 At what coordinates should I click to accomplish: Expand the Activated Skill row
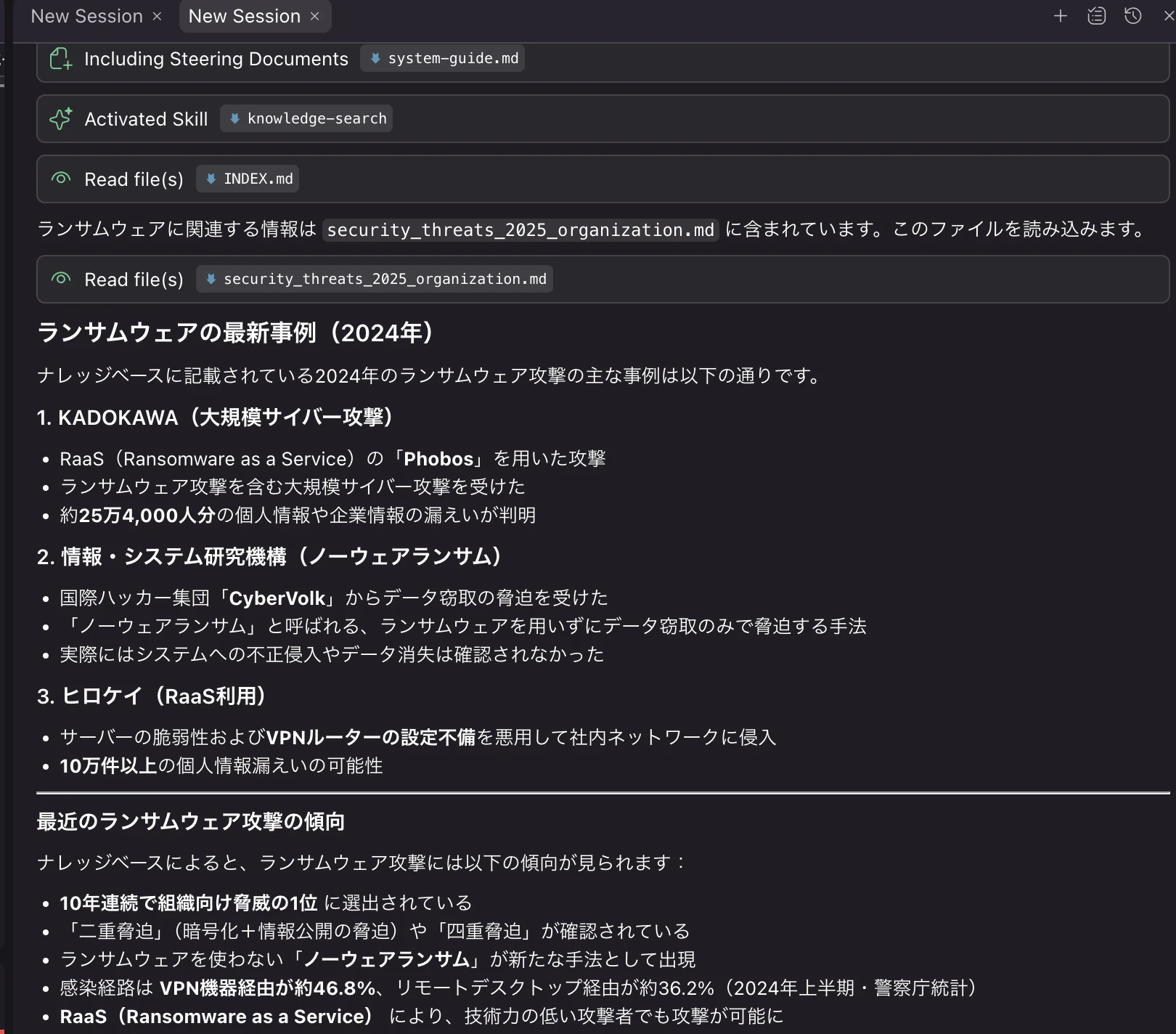pyautogui.click(x=603, y=118)
